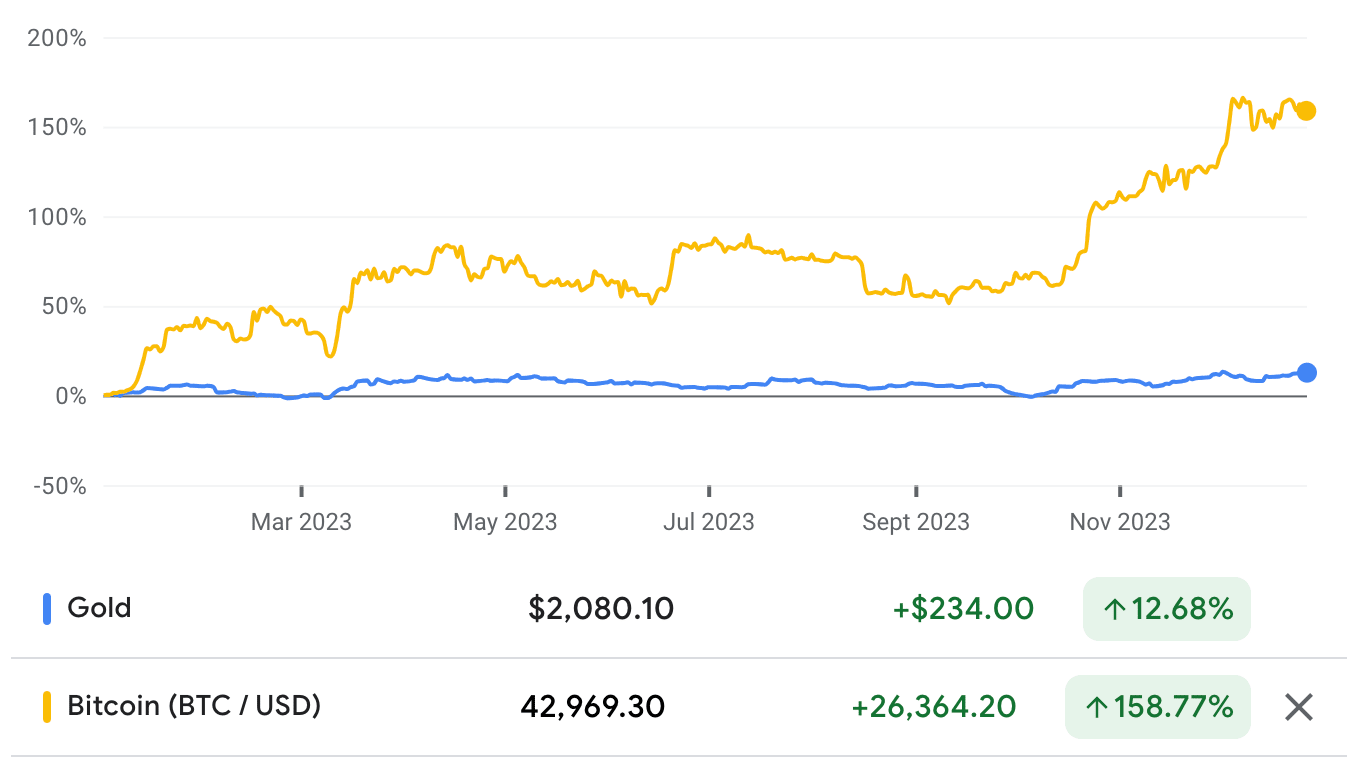The height and width of the screenshot is (772, 1348).
Task: Click the Gold blue color indicator bar
Action: point(46,609)
